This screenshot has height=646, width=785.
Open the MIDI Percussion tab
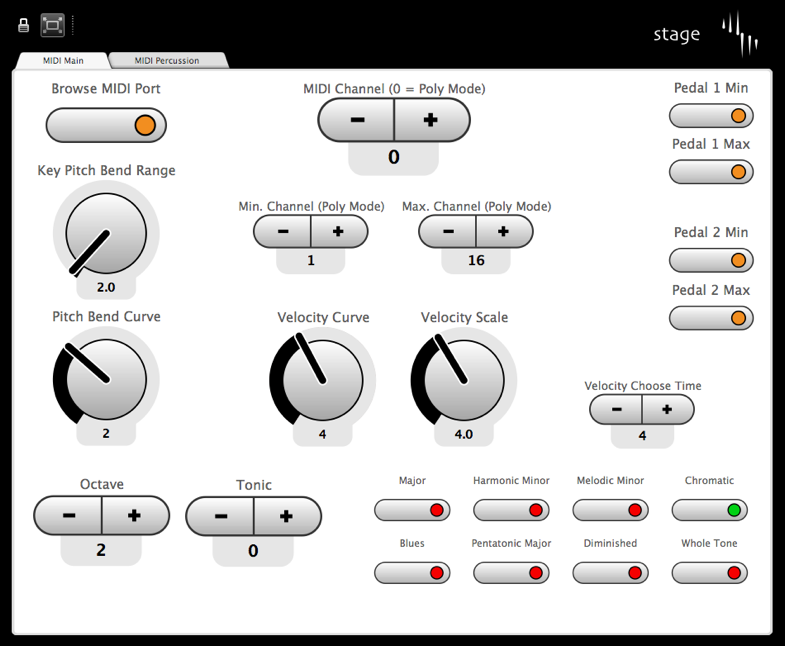pos(167,61)
